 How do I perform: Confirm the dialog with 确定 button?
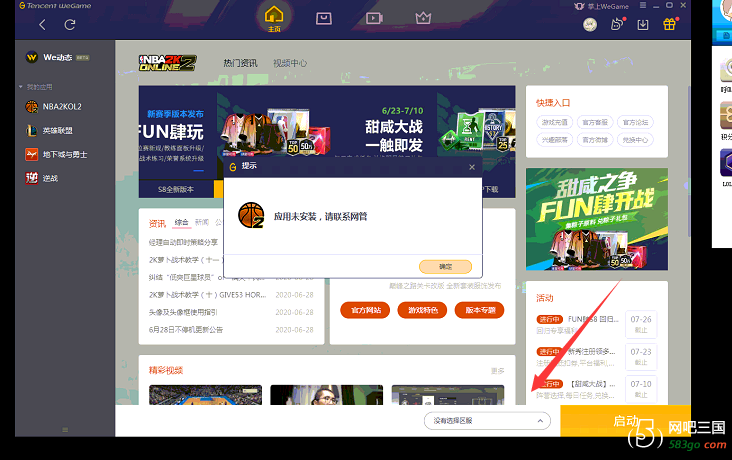click(x=445, y=267)
